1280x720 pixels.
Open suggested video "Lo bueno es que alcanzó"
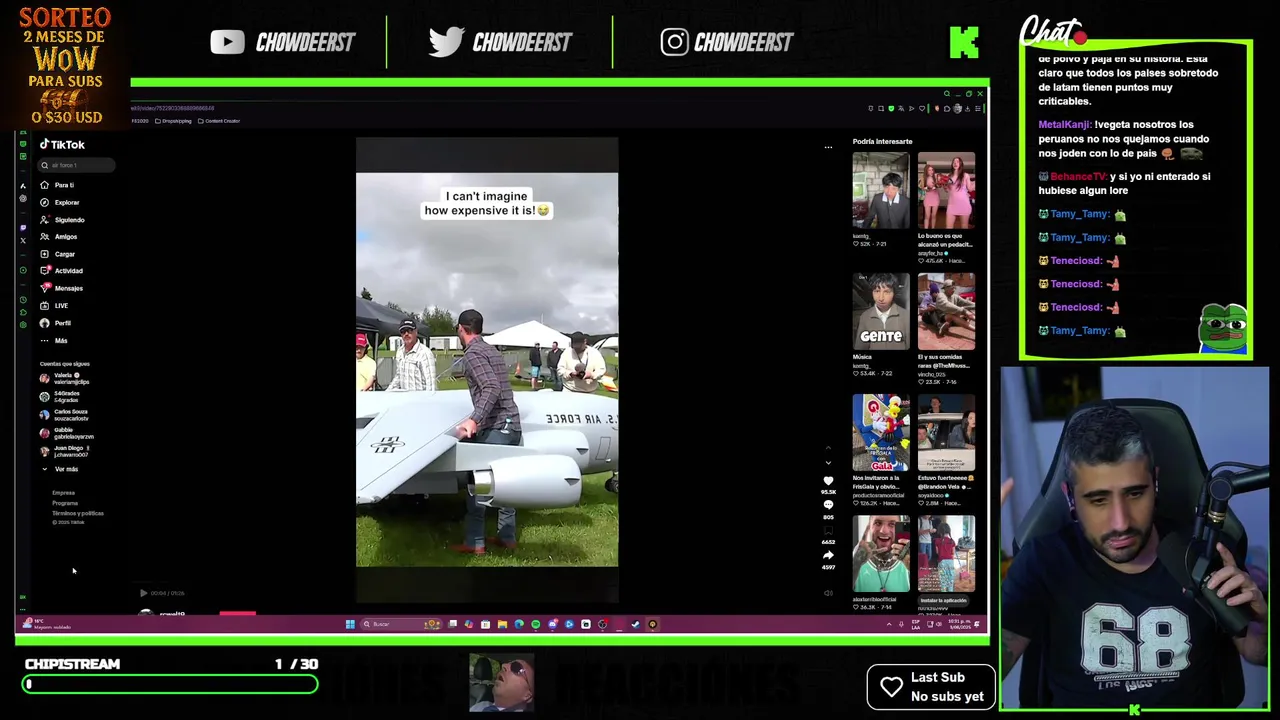[946, 190]
